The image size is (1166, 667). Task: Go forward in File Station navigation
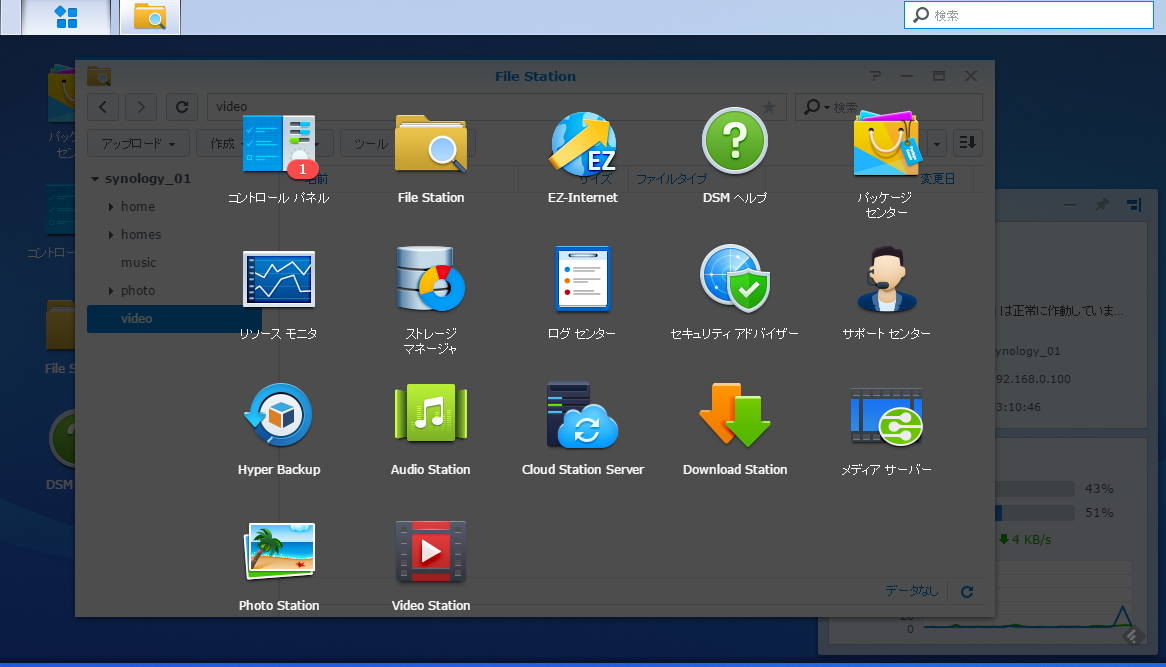pos(141,107)
